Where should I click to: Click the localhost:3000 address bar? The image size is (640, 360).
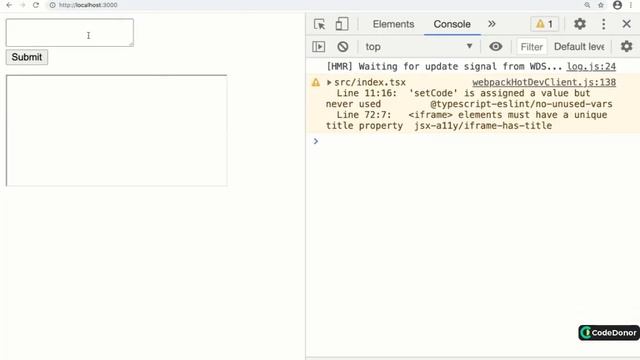(88, 5)
